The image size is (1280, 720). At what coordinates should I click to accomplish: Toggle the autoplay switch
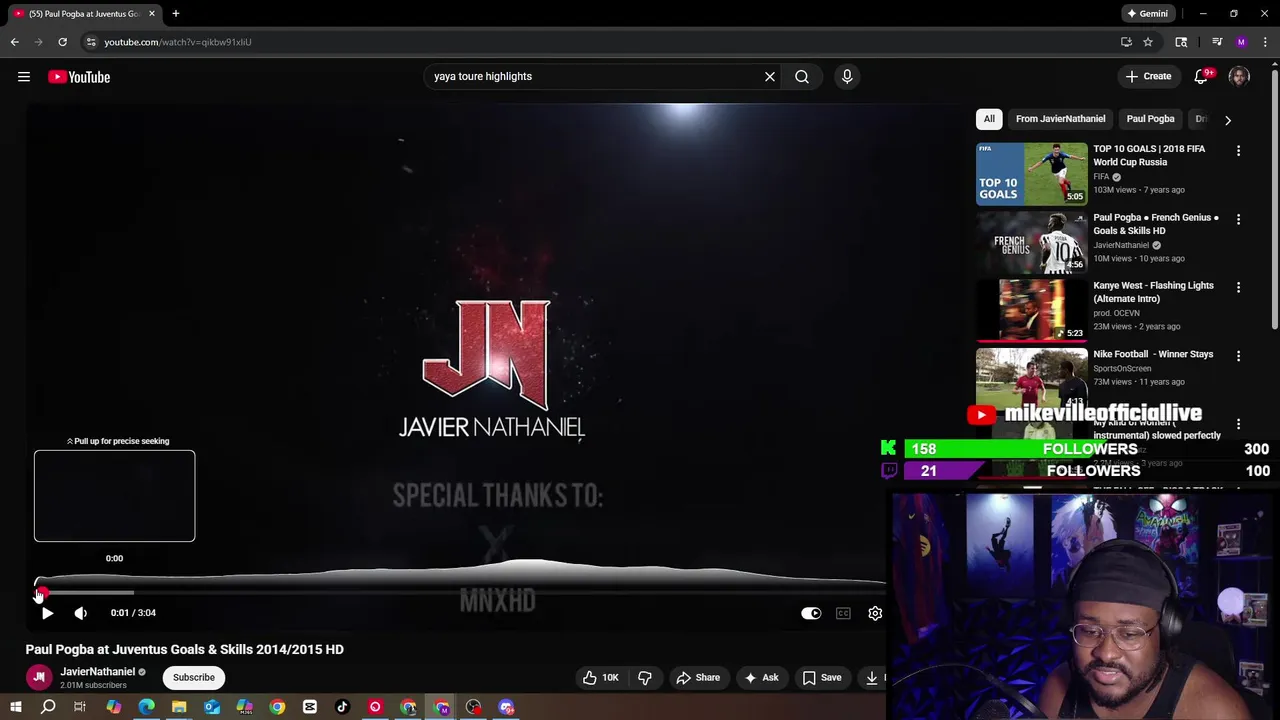tap(811, 613)
